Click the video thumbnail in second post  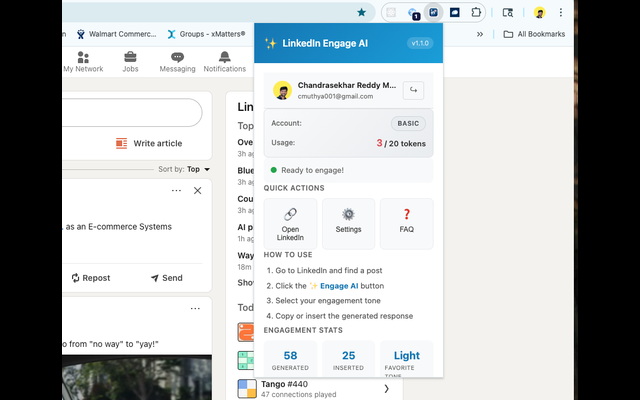click(137, 378)
